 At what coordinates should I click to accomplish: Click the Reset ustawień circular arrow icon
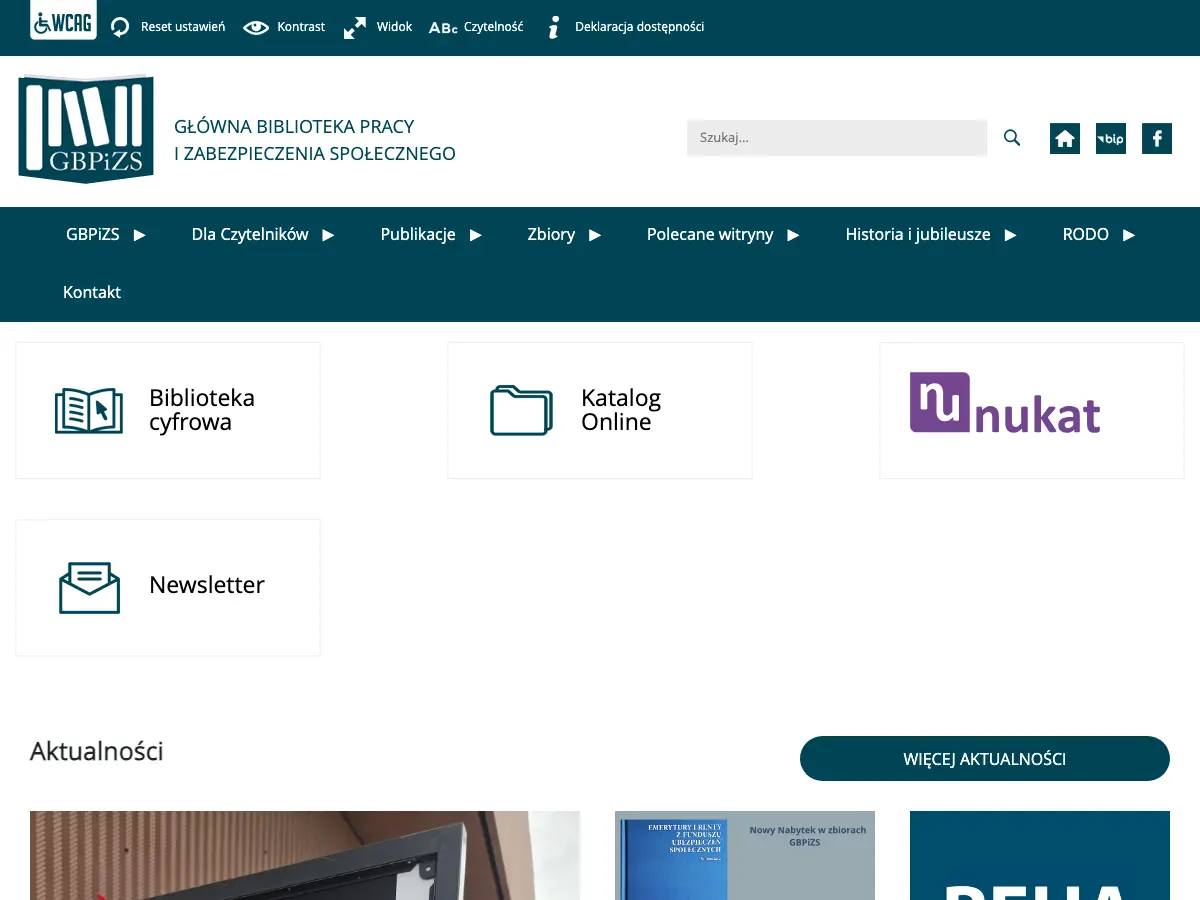click(x=120, y=27)
